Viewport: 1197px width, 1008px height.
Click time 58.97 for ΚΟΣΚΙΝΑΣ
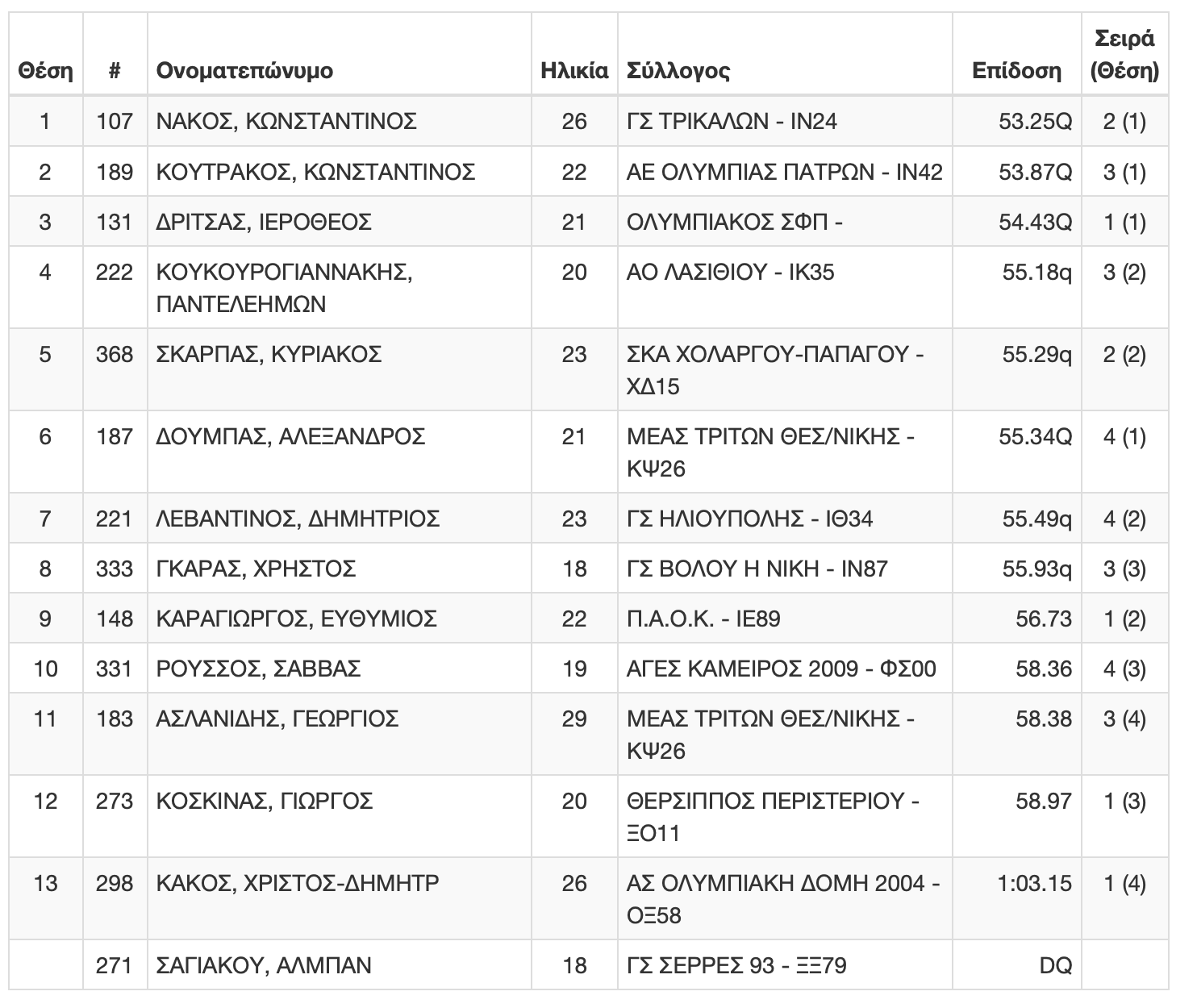[1044, 802]
